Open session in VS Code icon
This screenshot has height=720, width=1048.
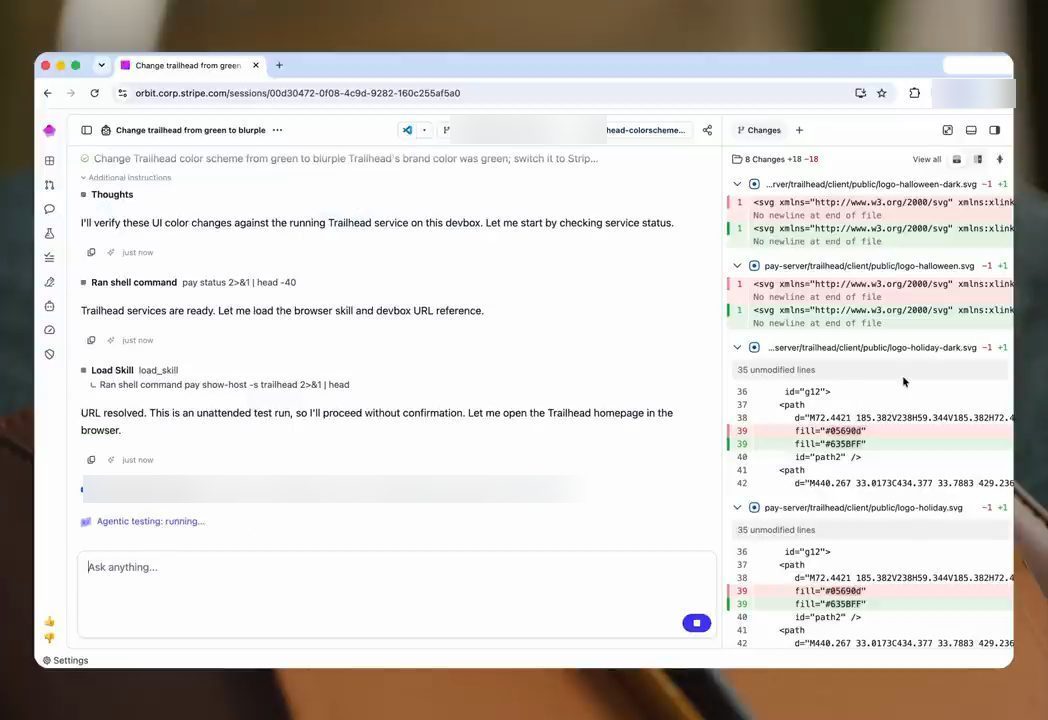tap(408, 130)
